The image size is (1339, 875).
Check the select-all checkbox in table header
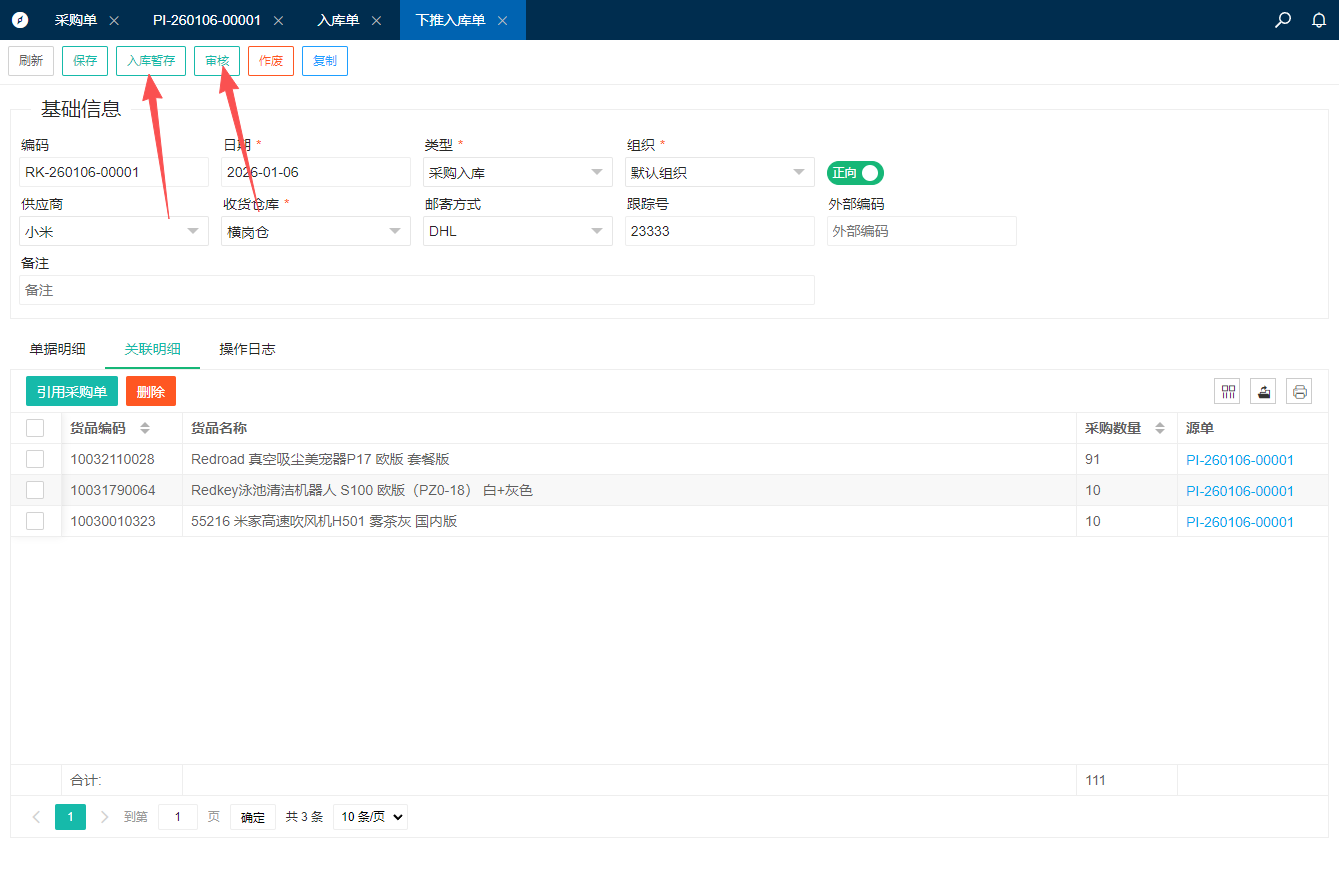[35, 428]
